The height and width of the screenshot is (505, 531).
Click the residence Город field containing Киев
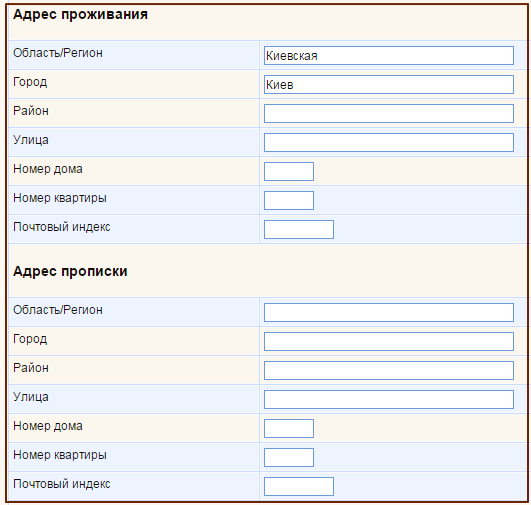pyautogui.click(x=389, y=85)
